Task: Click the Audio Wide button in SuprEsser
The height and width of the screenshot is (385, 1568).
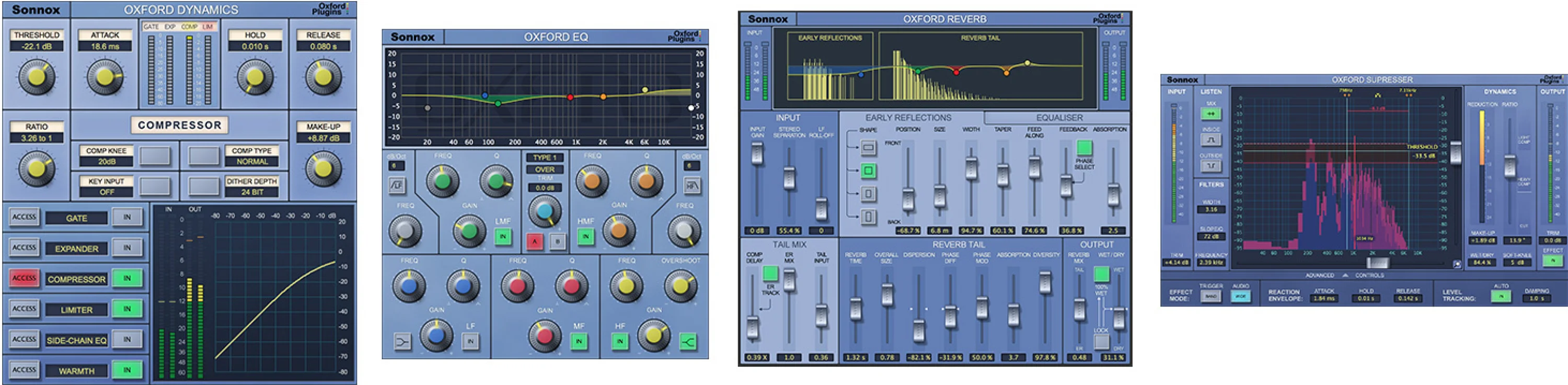Action: point(1240,297)
